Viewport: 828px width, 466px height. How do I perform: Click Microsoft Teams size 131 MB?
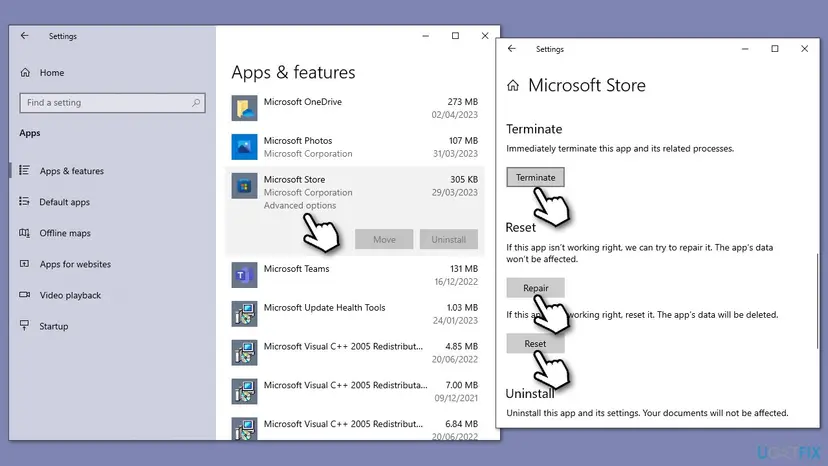pyautogui.click(x=464, y=269)
